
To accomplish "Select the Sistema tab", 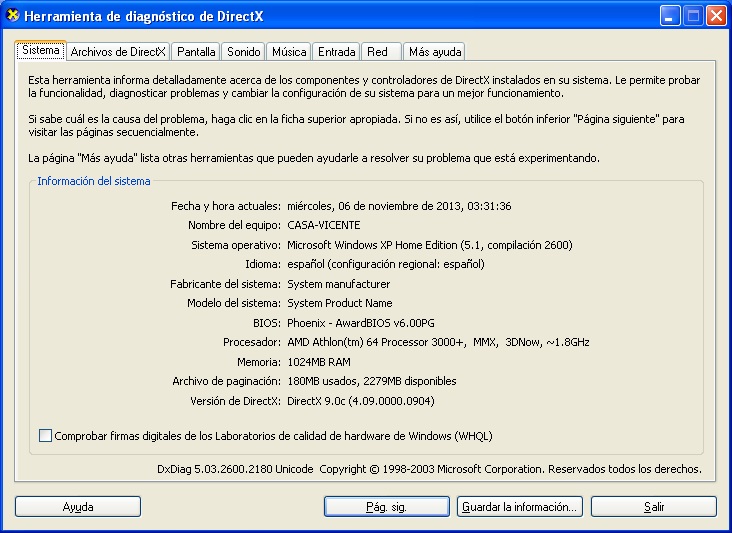I will point(41,50).
